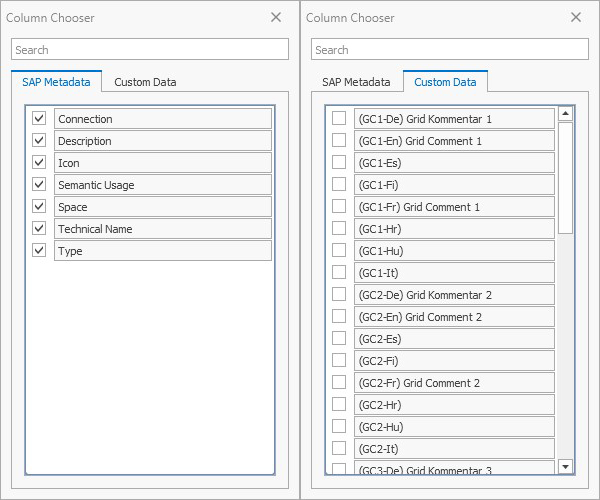The width and height of the screenshot is (600, 500).
Task: Click the scroll down arrow in Custom Data list
Action: pyautogui.click(x=565, y=466)
